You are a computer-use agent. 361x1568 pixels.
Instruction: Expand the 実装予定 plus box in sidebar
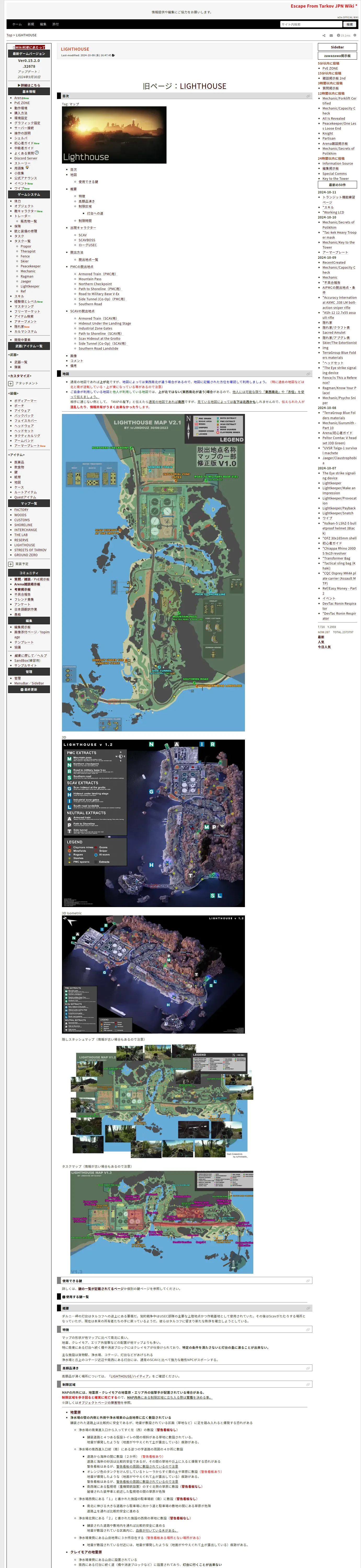10,564
